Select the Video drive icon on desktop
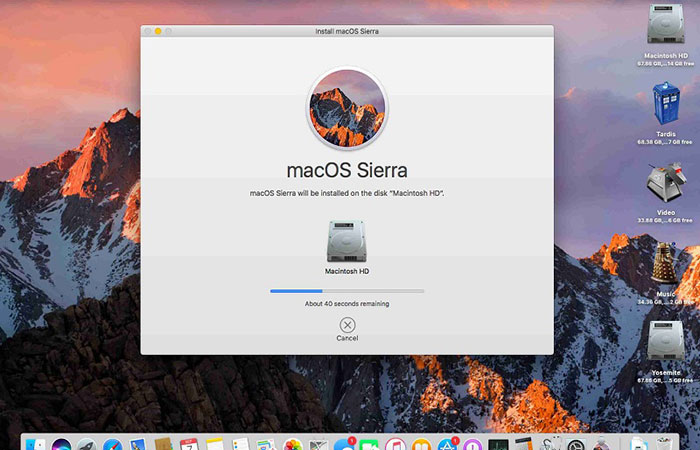 [666, 183]
